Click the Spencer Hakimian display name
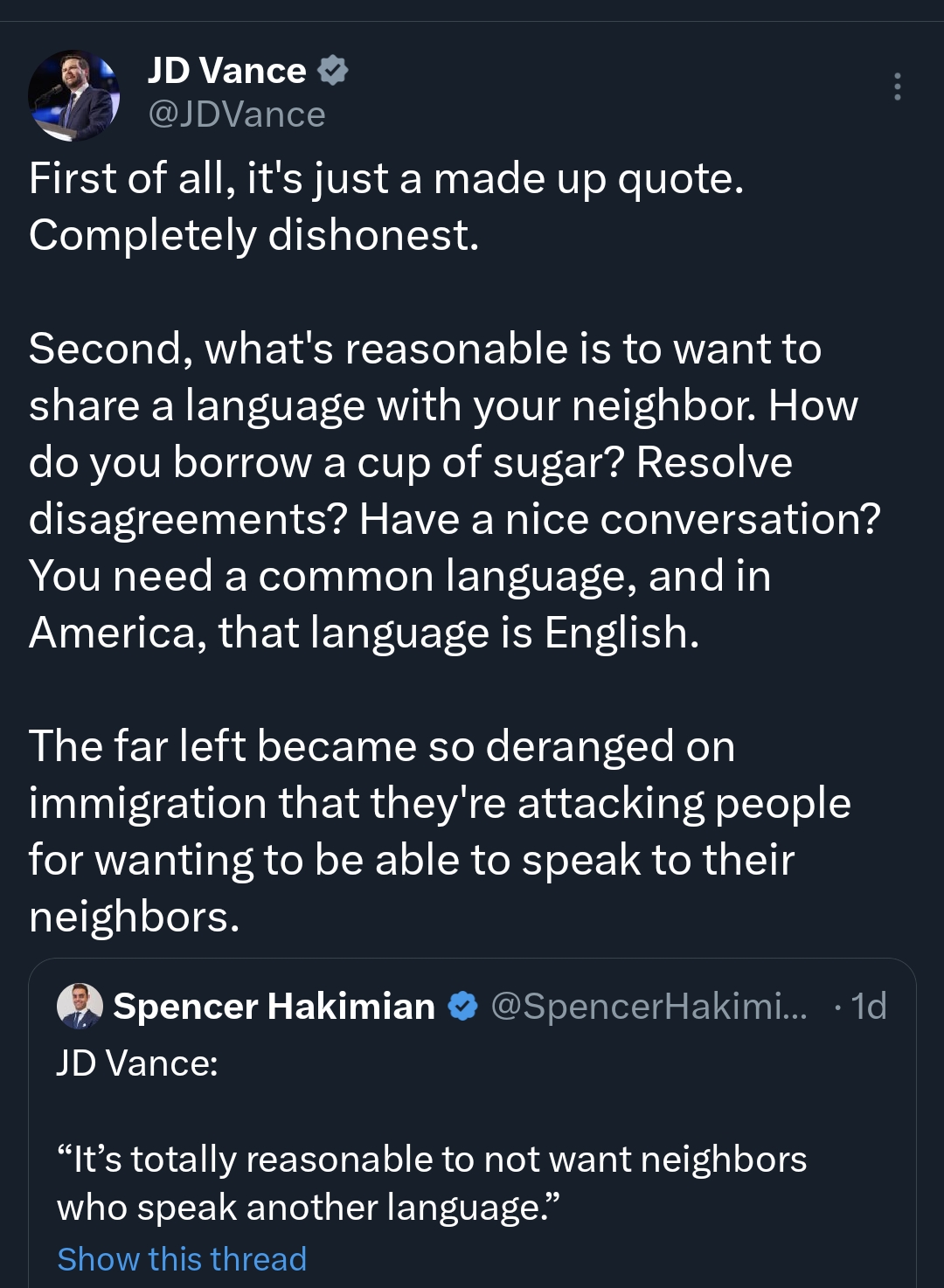The height and width of the screenshot is (1288, 944). tap(274, 1007)
